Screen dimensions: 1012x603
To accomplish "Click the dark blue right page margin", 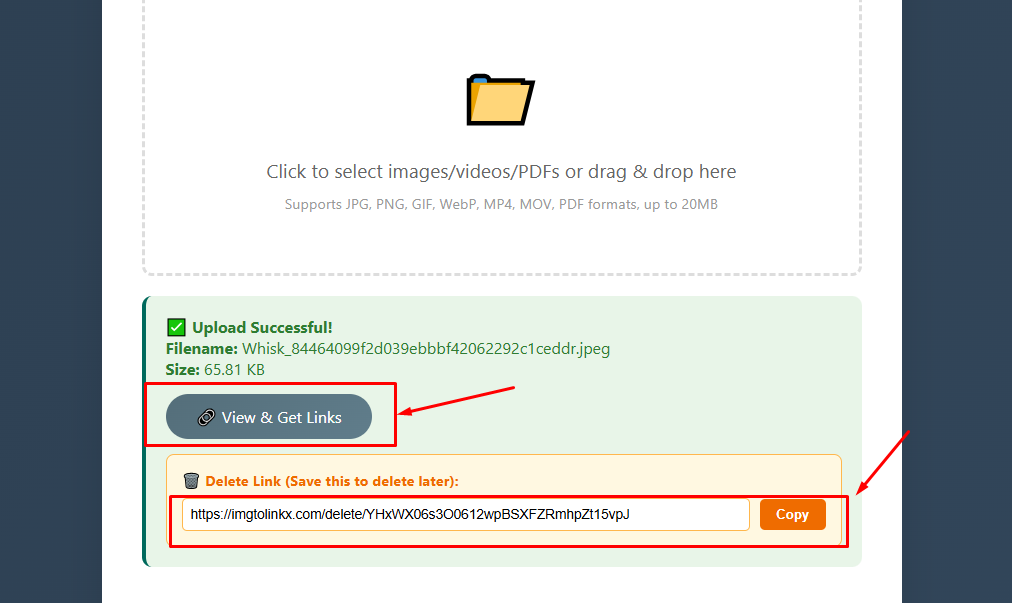I will tap(957, 302).
